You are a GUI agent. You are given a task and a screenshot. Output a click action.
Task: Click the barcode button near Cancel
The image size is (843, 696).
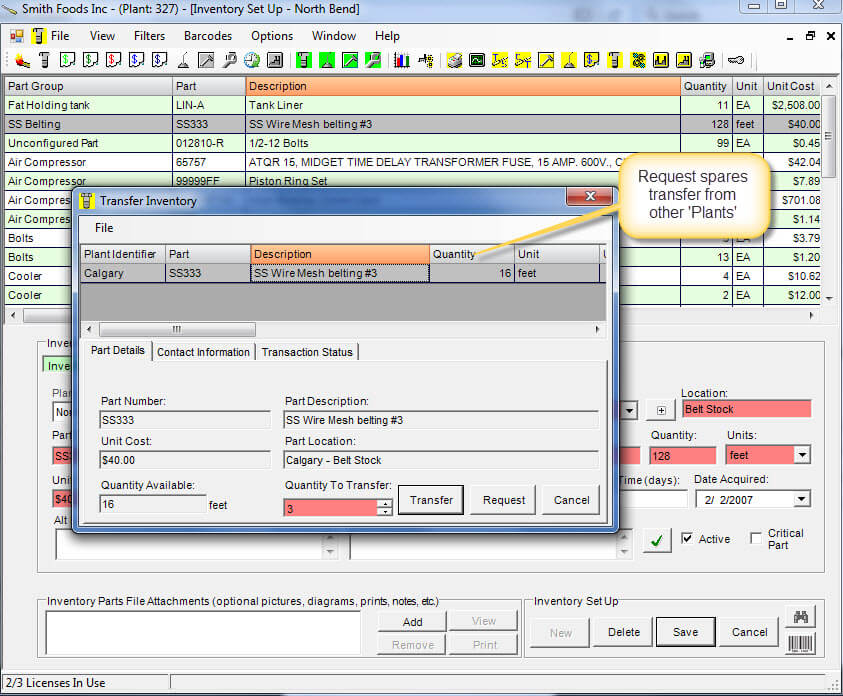801,643
